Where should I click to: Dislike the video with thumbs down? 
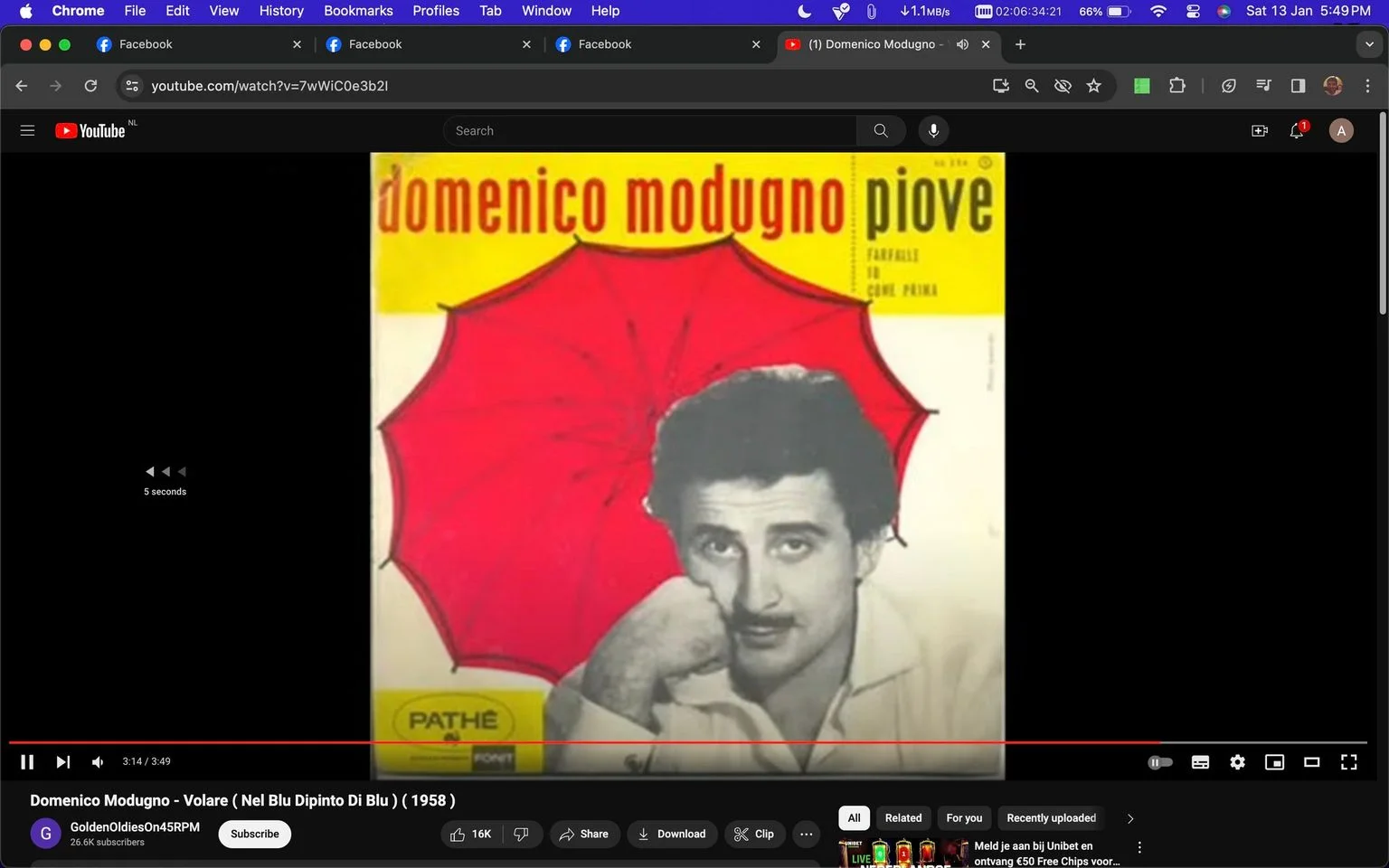click(x=521, y=834)
